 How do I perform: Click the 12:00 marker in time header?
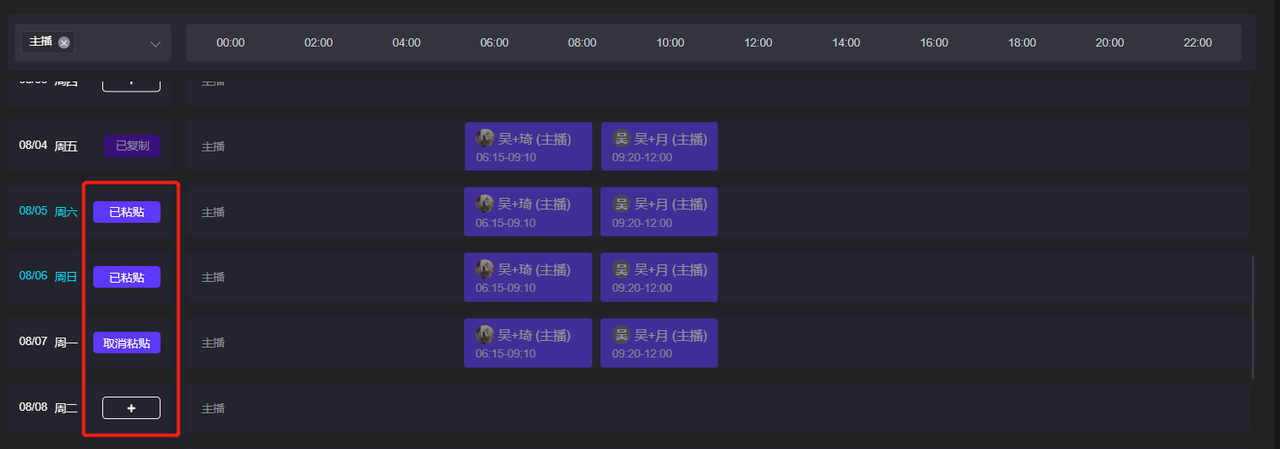758,43
